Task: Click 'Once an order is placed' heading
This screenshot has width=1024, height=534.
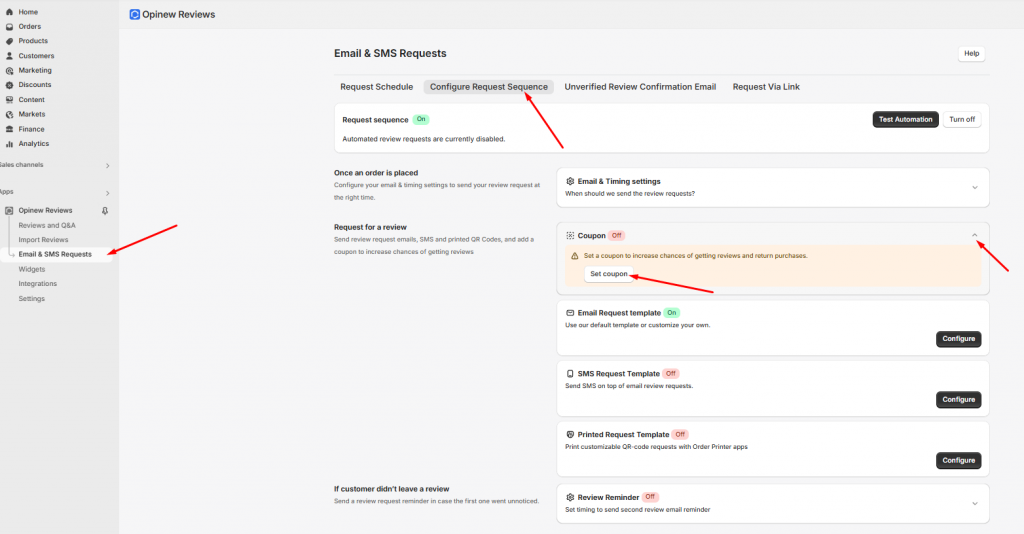Action: point(376,173)
